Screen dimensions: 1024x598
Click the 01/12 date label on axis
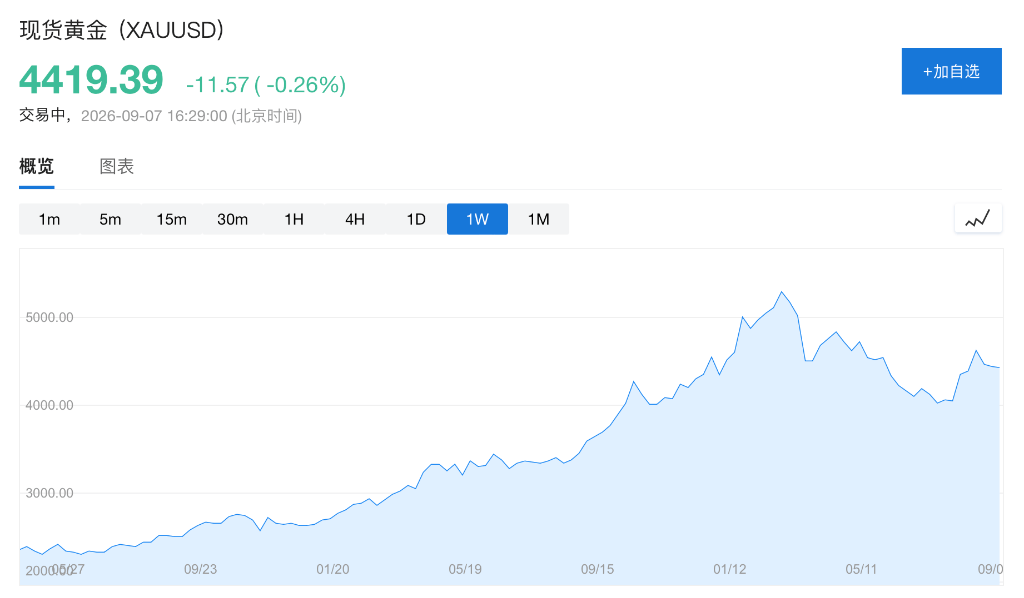pos(729,569)
